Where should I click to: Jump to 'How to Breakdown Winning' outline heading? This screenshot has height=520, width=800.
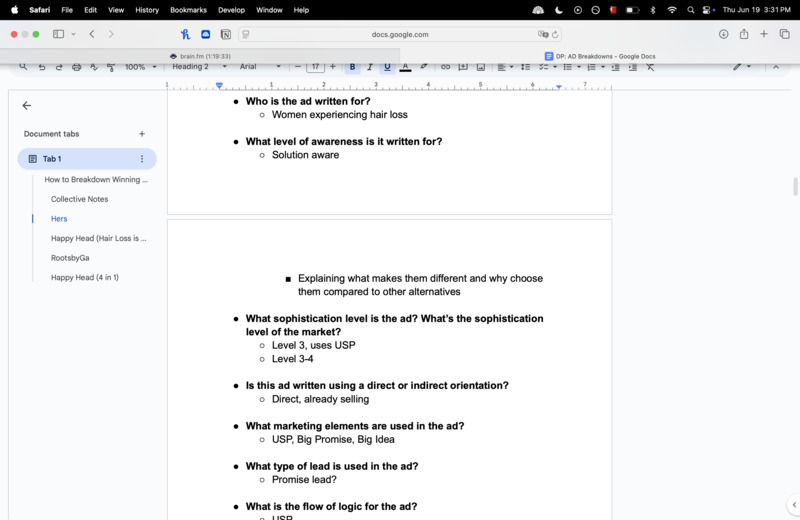(x=96, y=180)
